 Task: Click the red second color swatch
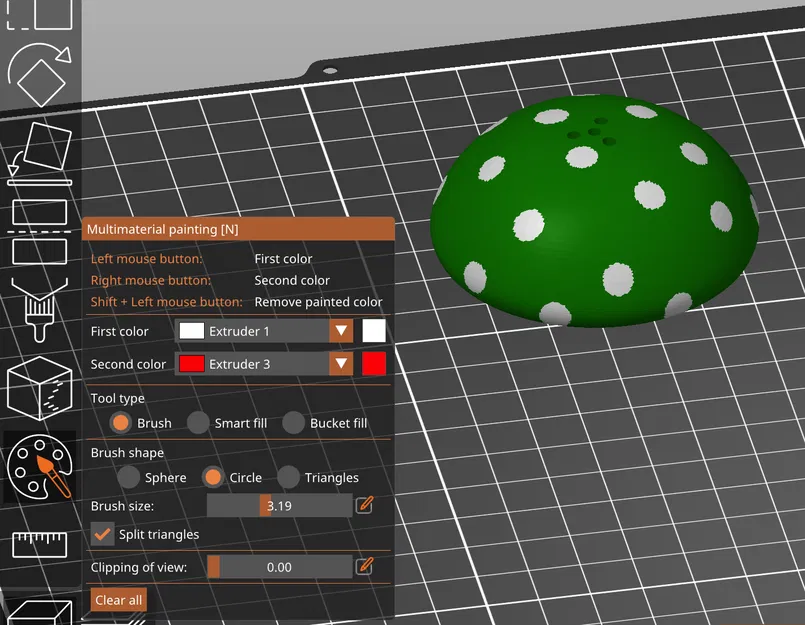click(x=374, y=364)
